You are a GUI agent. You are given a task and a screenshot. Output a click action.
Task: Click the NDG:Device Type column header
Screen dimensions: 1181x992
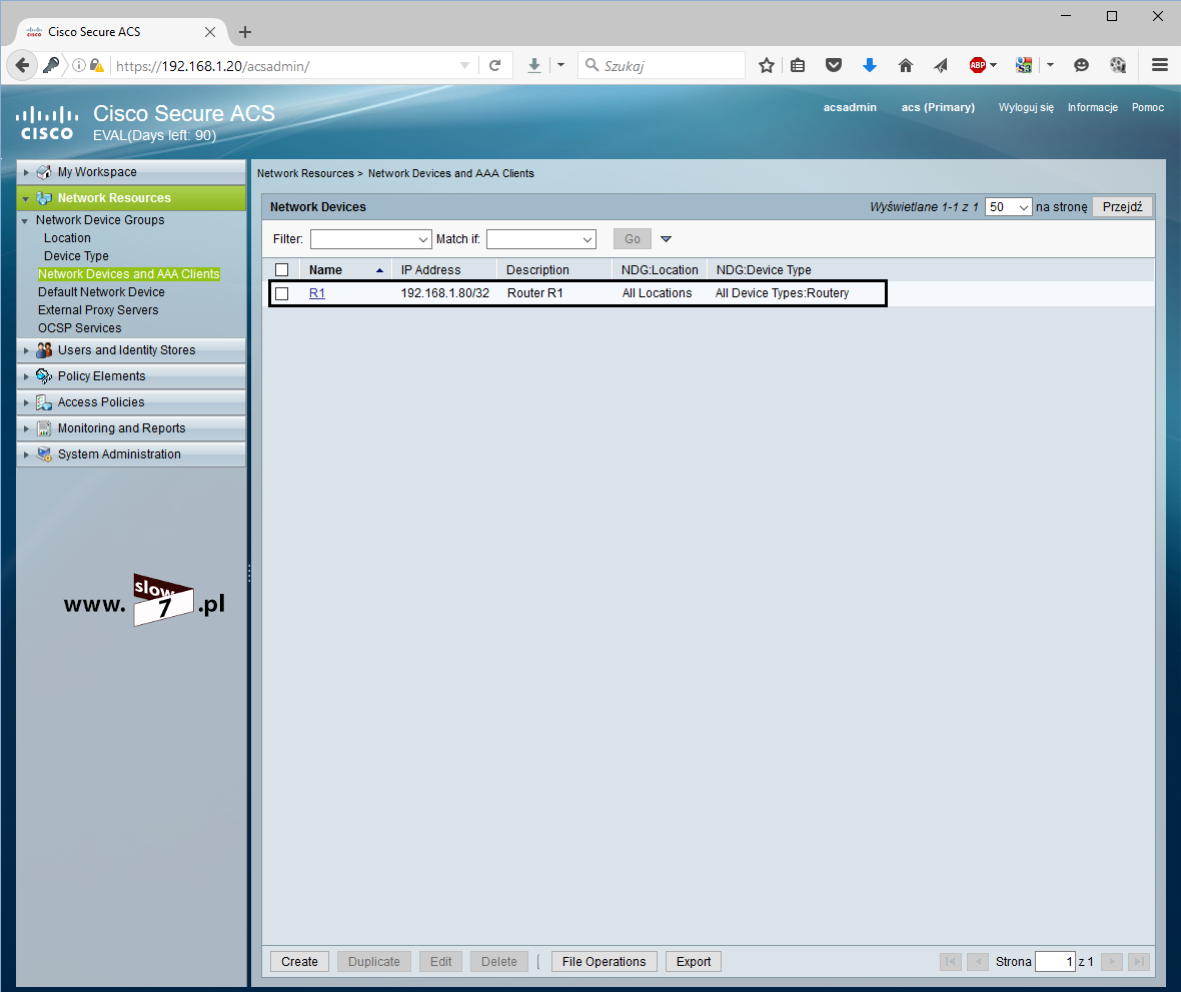coord(763,270)
